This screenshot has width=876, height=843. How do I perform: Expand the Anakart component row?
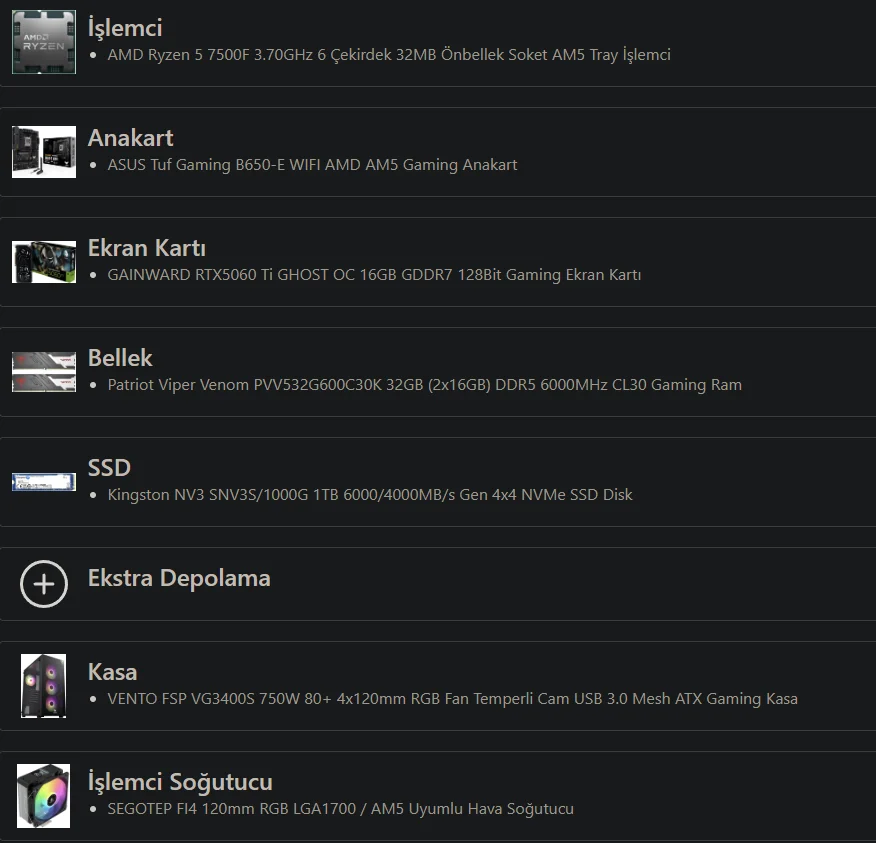point(438,152)
